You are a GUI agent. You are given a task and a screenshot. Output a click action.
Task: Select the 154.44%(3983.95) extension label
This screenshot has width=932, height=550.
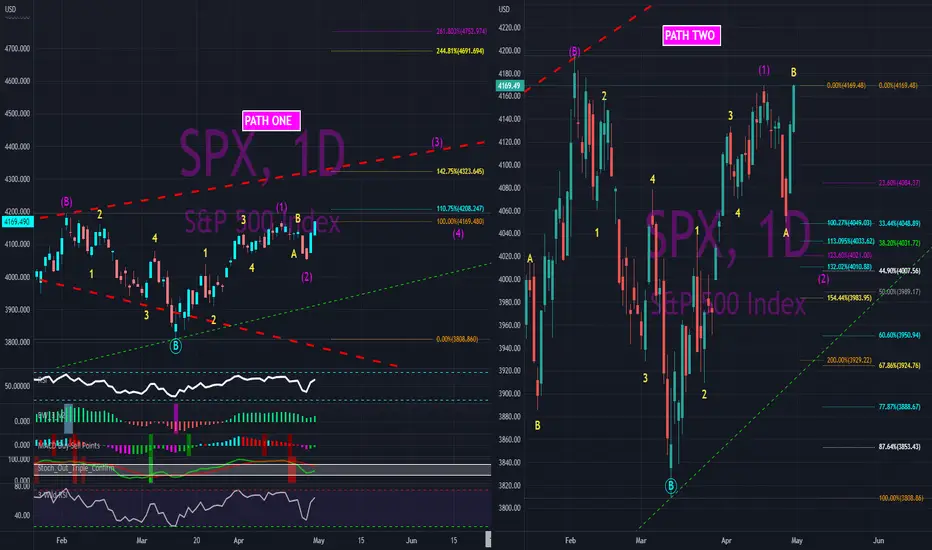pyautogui.click(x=849, y=298)
